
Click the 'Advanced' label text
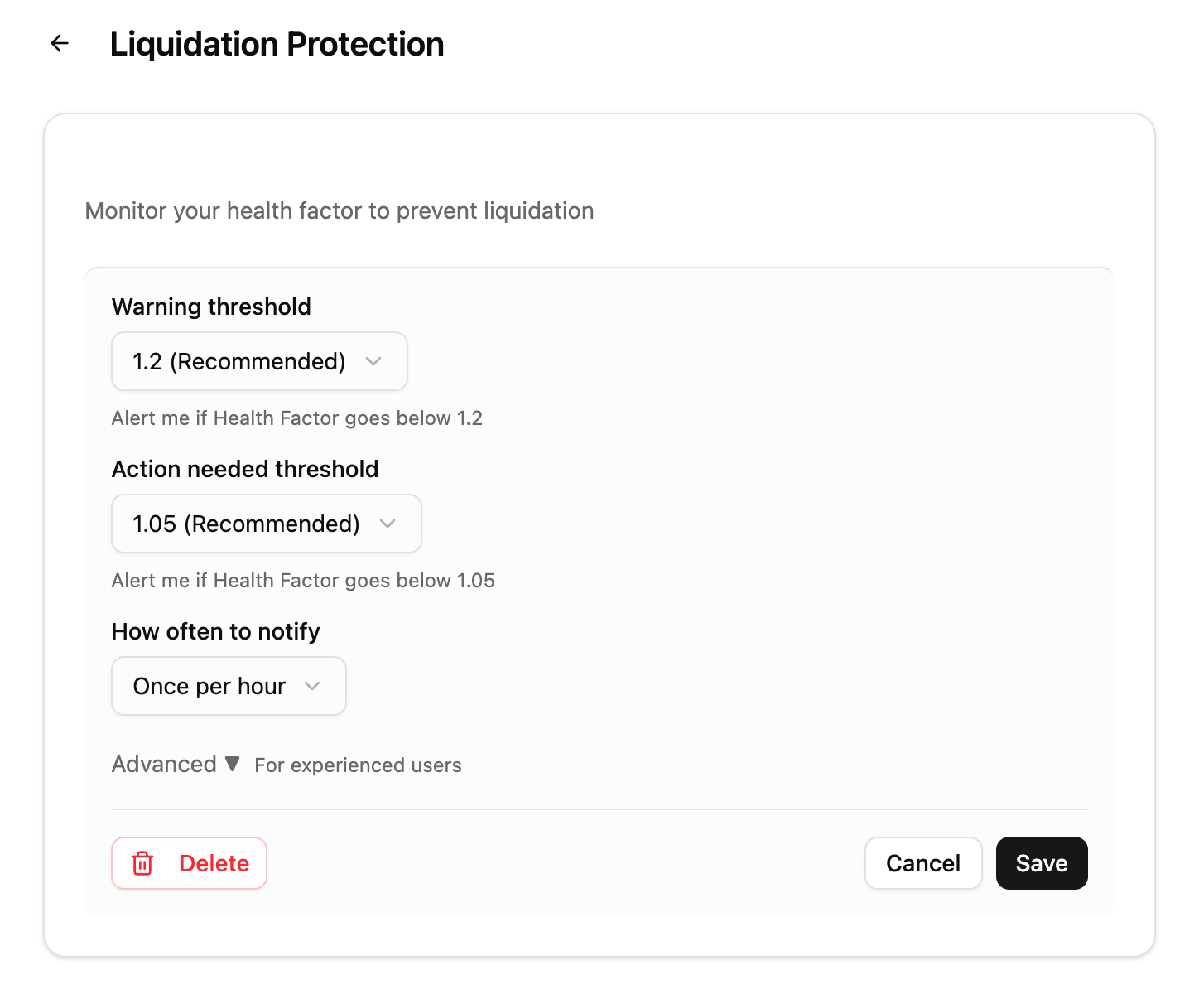click(163, 764)
